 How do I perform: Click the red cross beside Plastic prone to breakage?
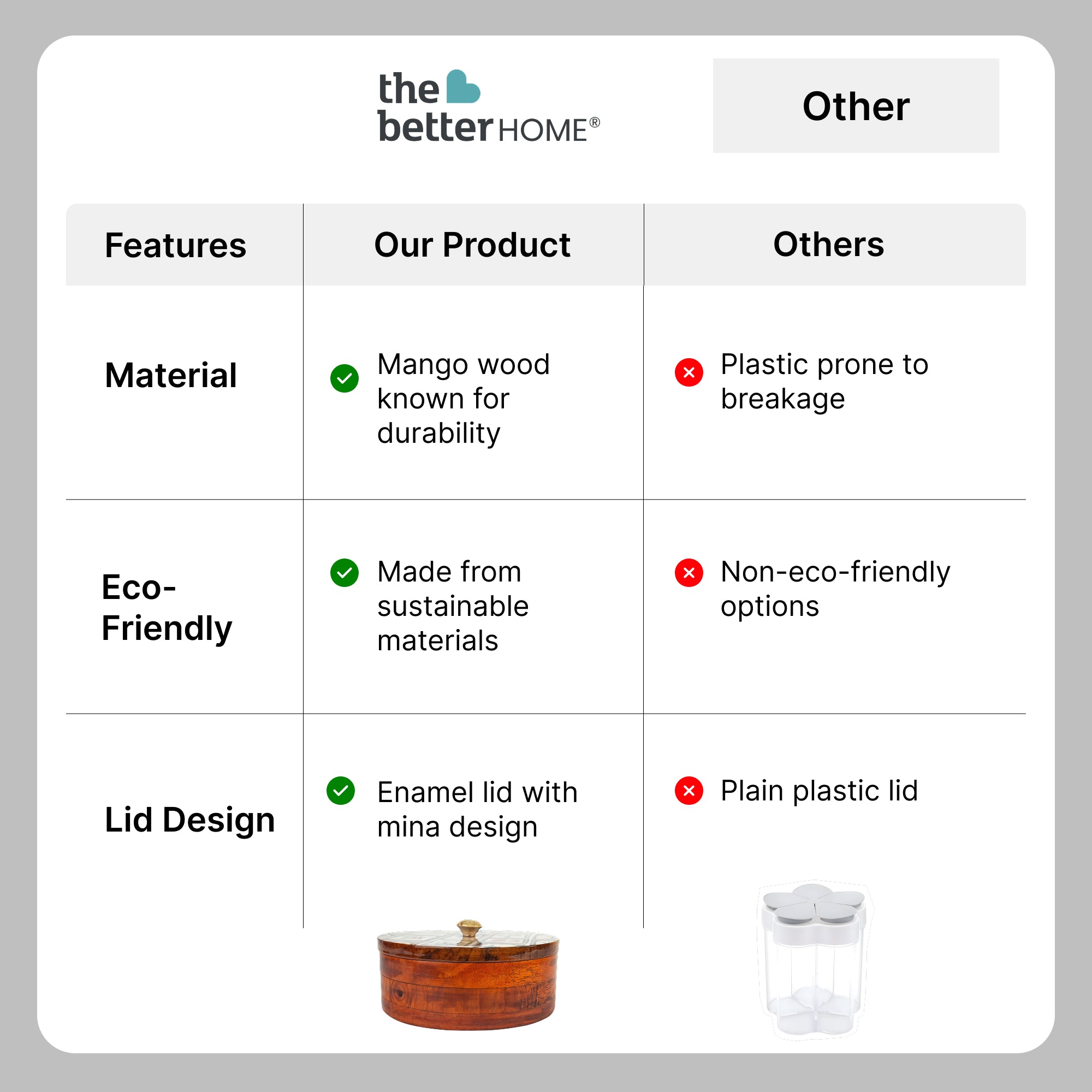point(689,372)
